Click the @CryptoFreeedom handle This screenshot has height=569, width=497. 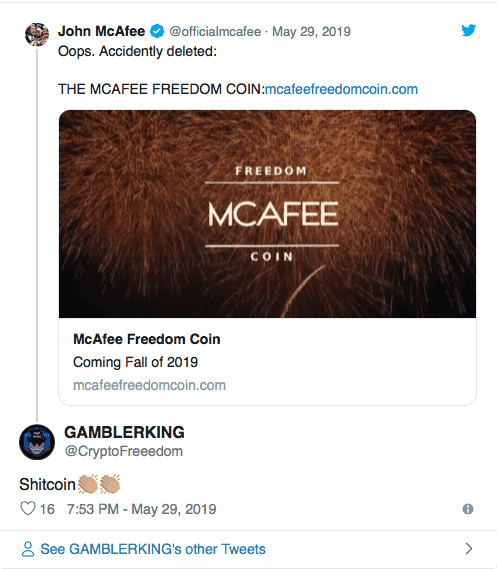(124, 451)
